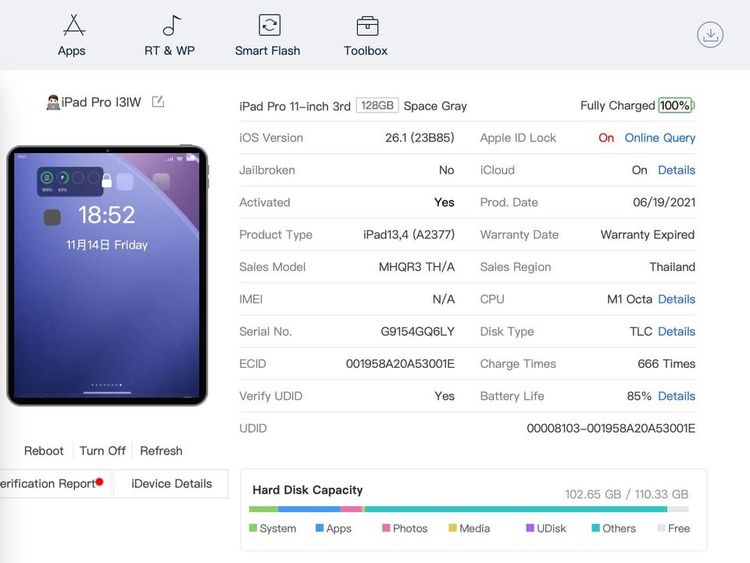Click production date 06/19/2021
Screen dimensions: 750x563
(664, 202)
